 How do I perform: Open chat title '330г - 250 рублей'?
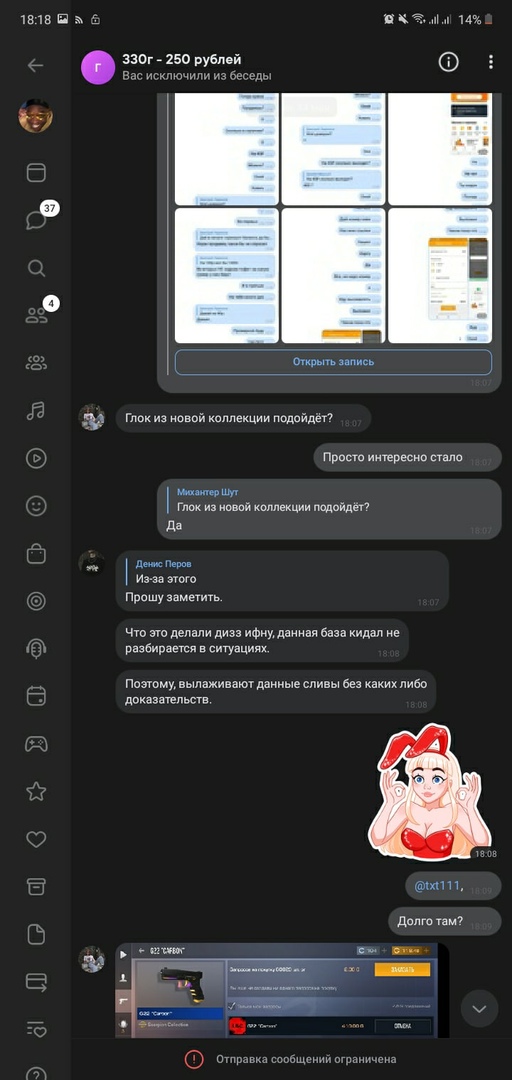(182, 60)
